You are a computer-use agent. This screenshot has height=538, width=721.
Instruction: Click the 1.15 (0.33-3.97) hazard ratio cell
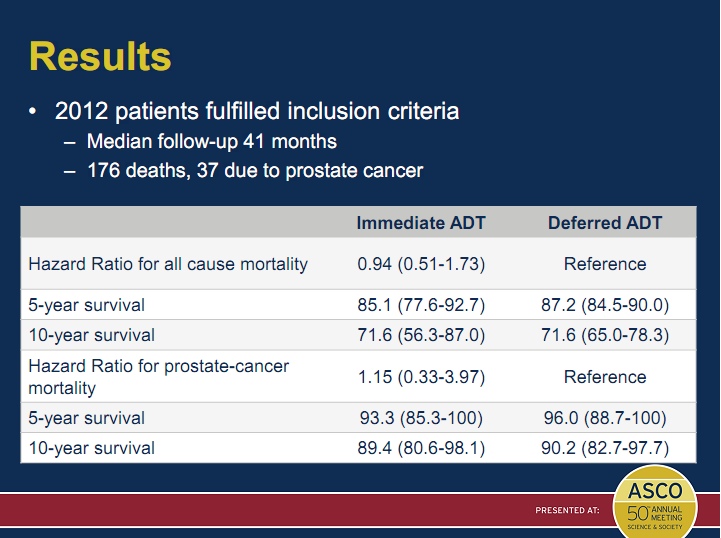(x=421, y=377)
